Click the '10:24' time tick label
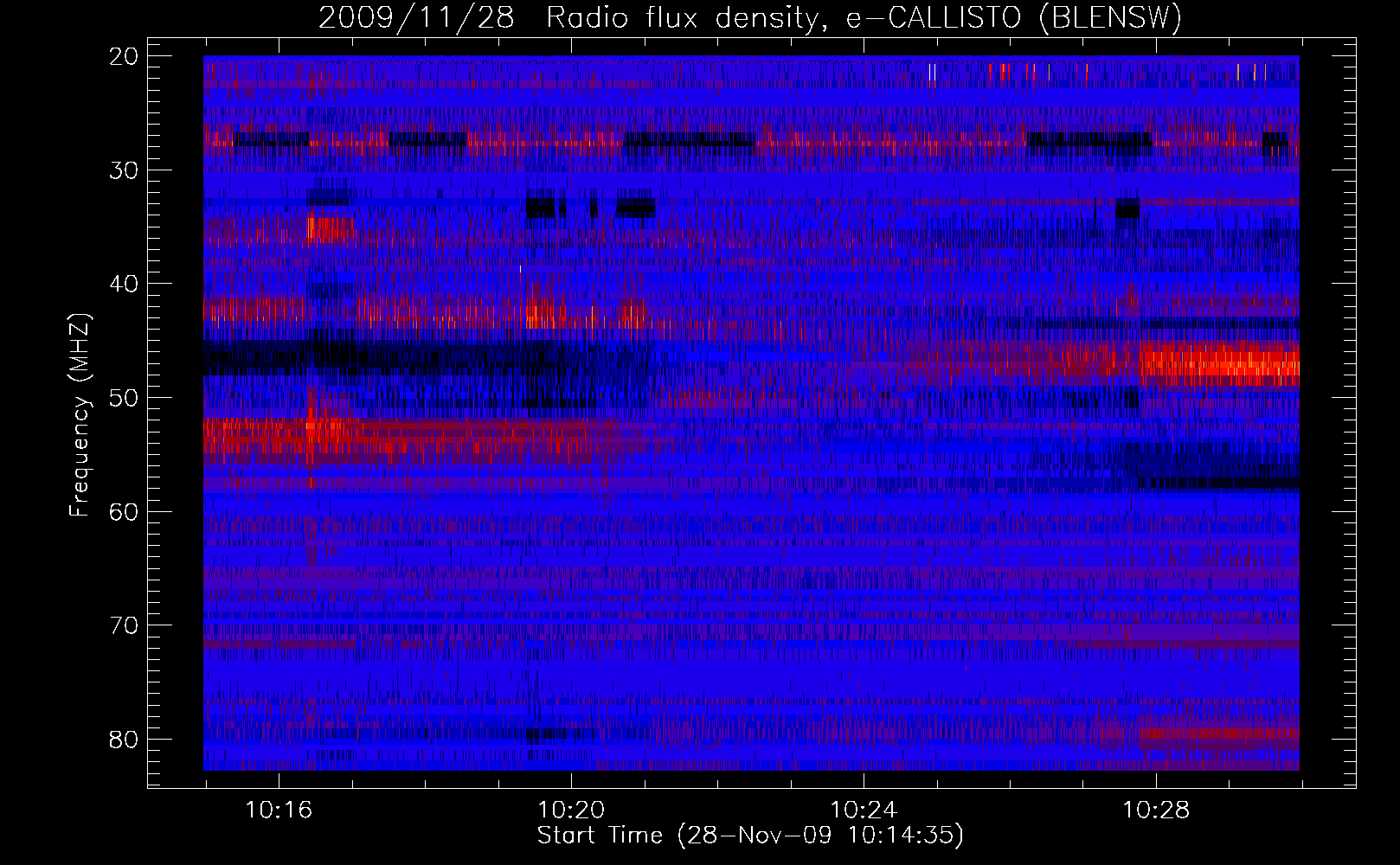This screenshot has height=865, width=1400. coord(864,811)
